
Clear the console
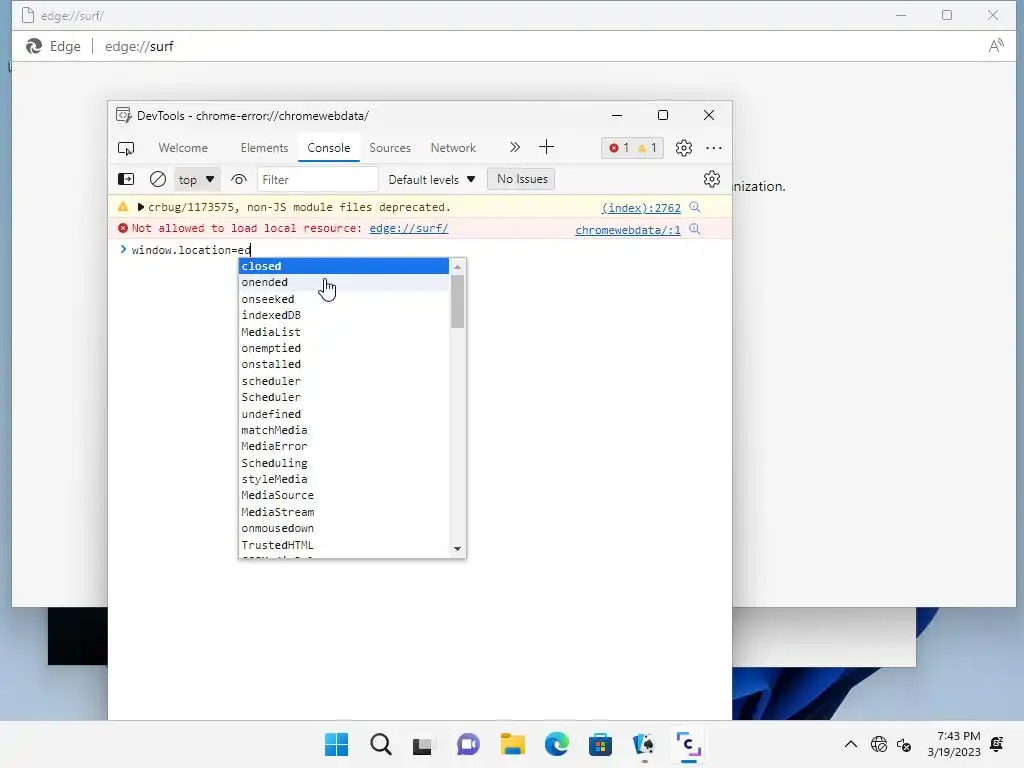(158, 179)
